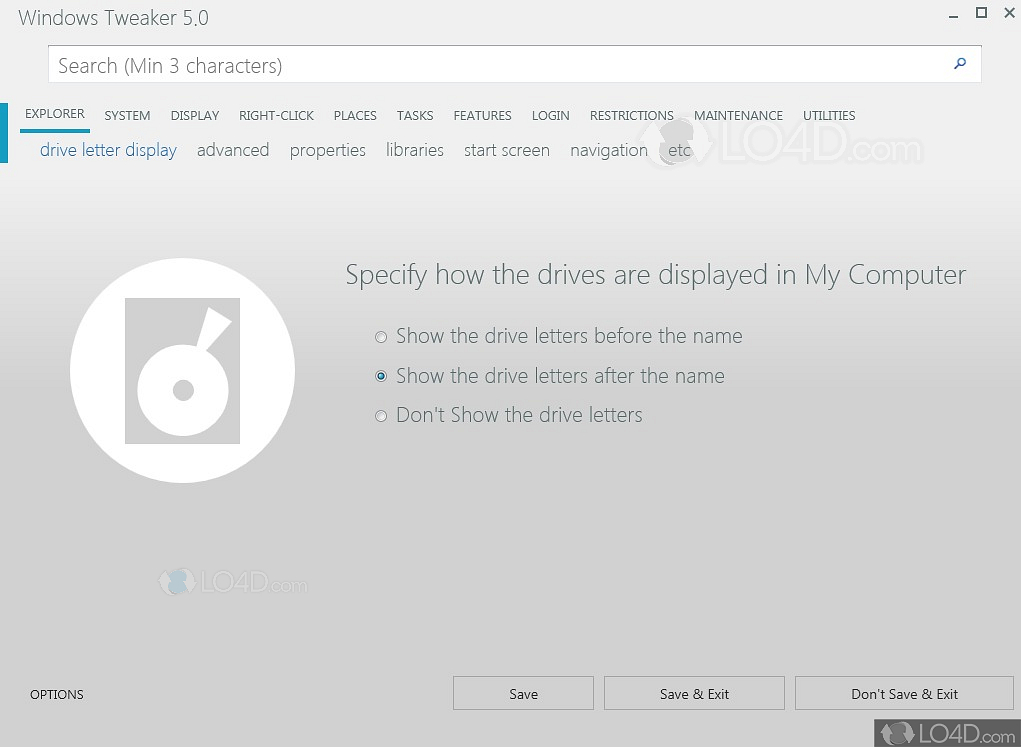Open the OPTIONS panel
Viewport: 1021px width, 747px height.
(56, 694)
